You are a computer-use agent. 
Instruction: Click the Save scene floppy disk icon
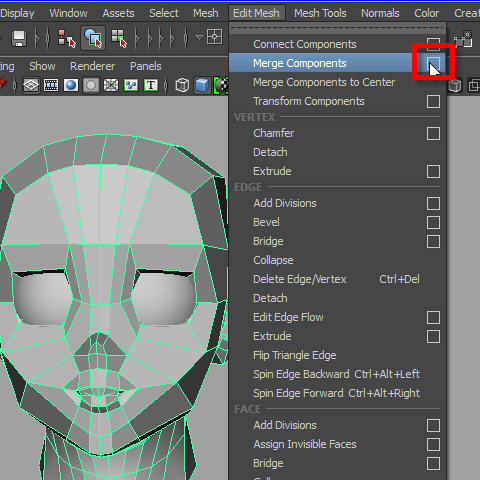coord(19,38)
